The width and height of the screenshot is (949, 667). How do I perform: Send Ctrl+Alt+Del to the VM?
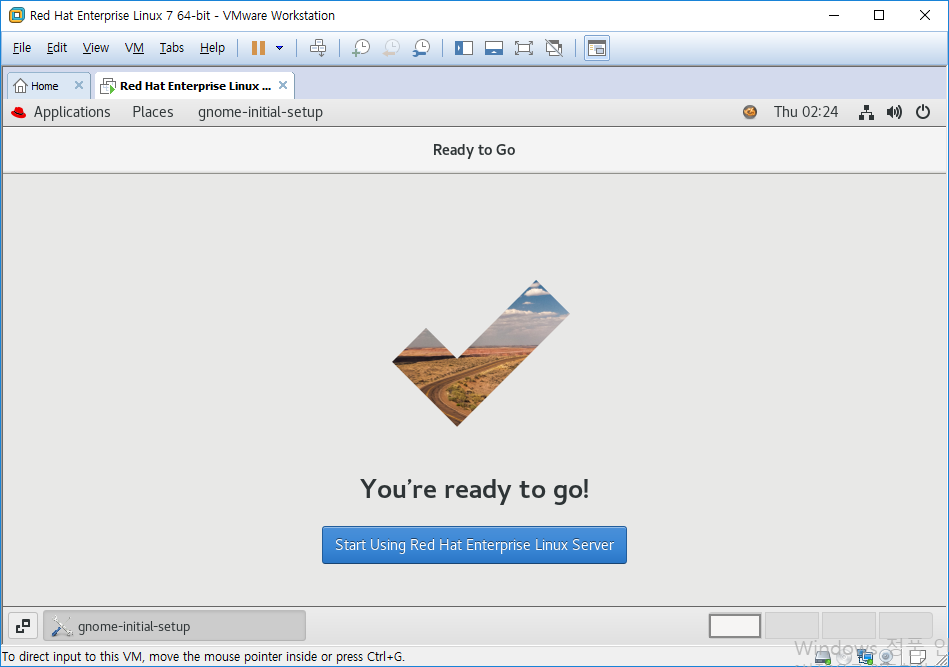tap(318, 48)
